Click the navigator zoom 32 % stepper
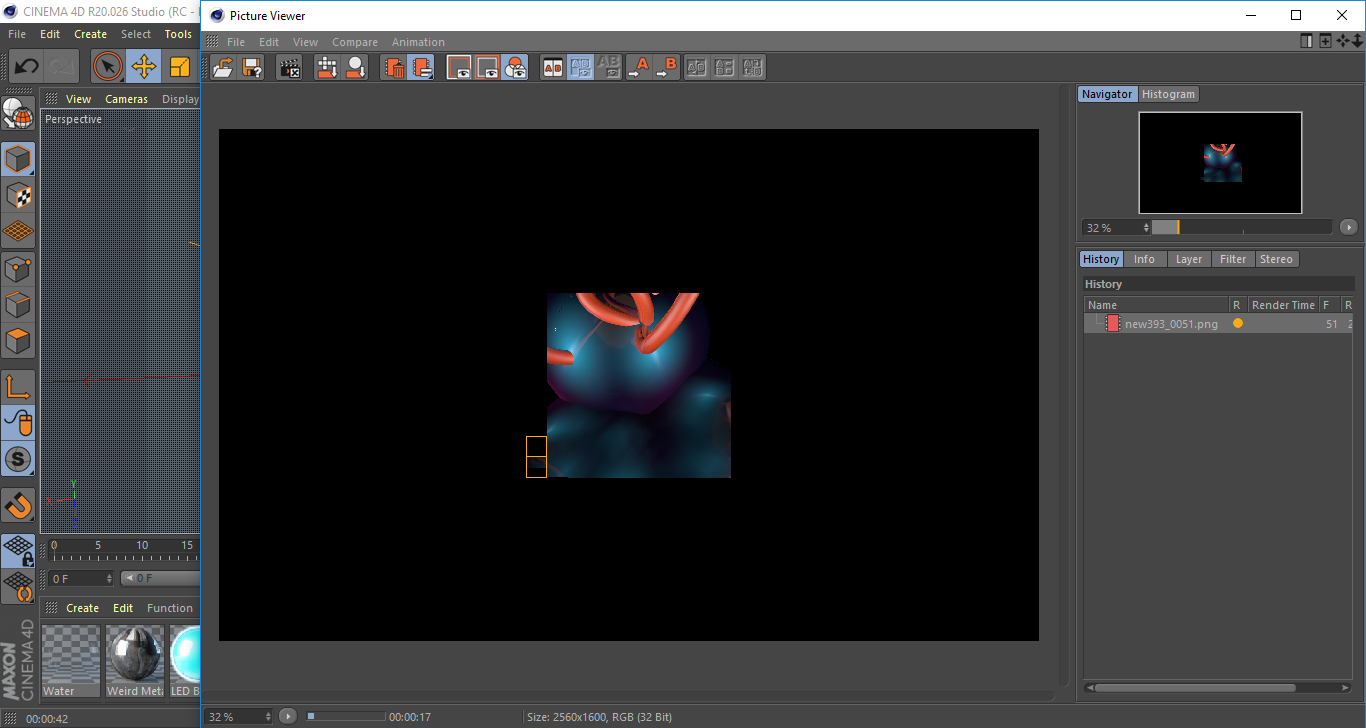This screenshot has width=1366, height=728. click(x=1146, y=228)
